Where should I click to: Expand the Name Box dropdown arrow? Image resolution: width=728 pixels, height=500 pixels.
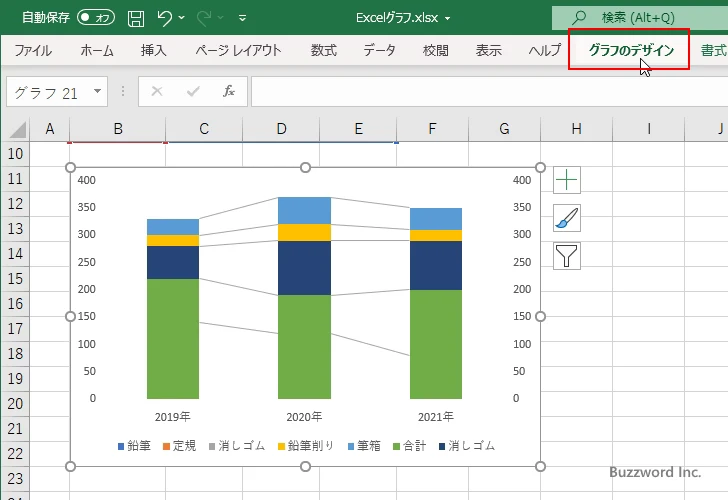pyautogui.click(x=98, y=91)
